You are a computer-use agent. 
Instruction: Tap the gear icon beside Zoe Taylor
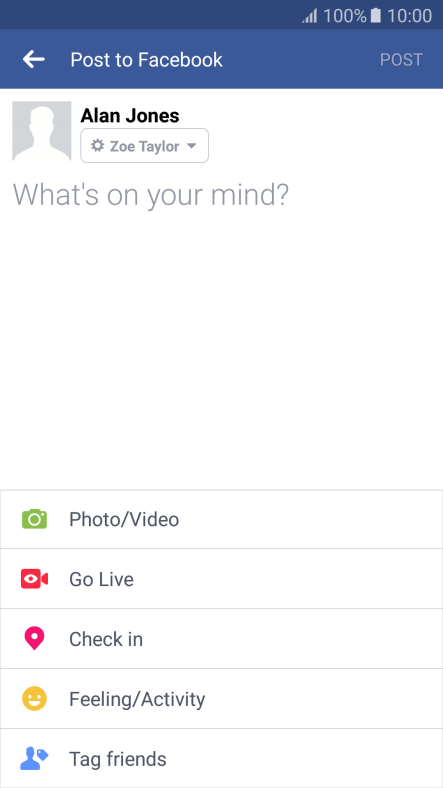[x=97, y=146]
